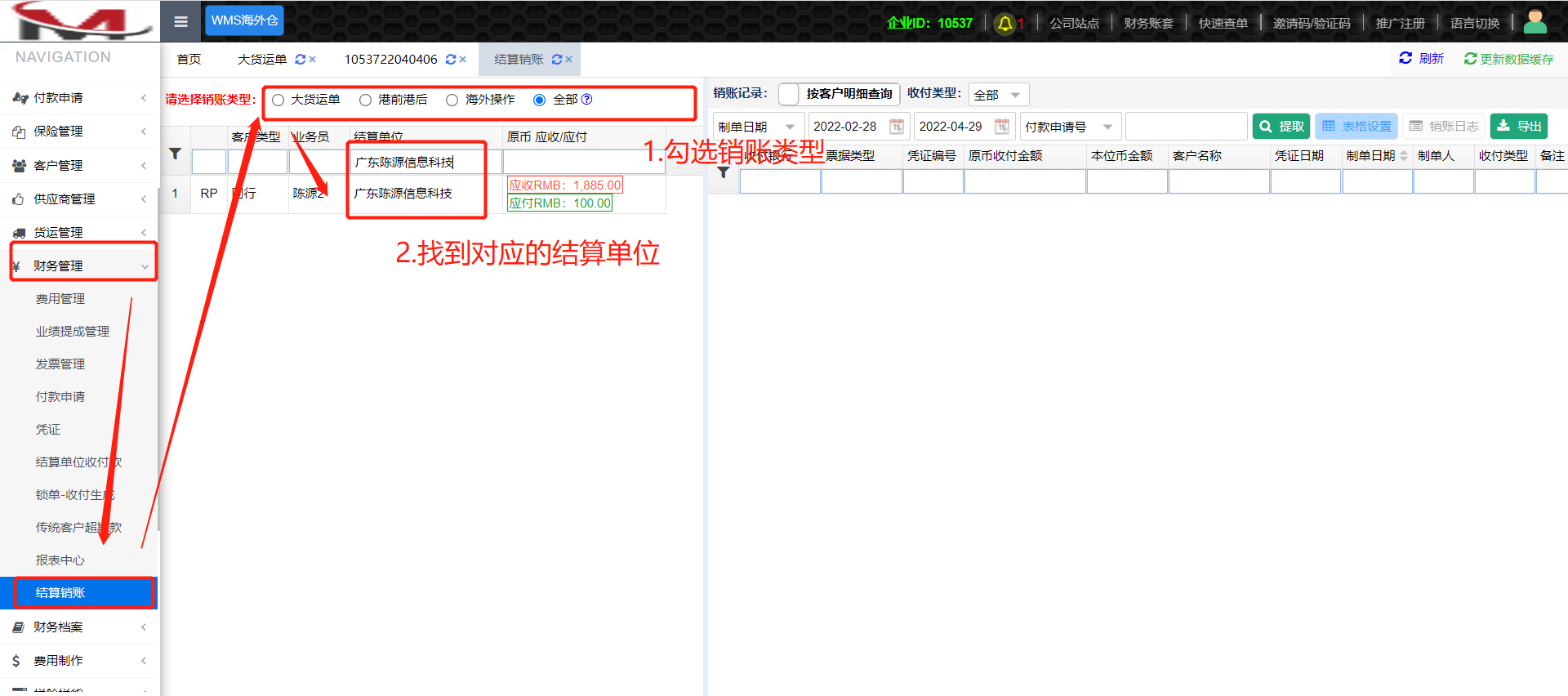The height and width of the screenshot is (696, 1568).
Task: Open 结算销账 in the sidebar
Action: (80, 593)
